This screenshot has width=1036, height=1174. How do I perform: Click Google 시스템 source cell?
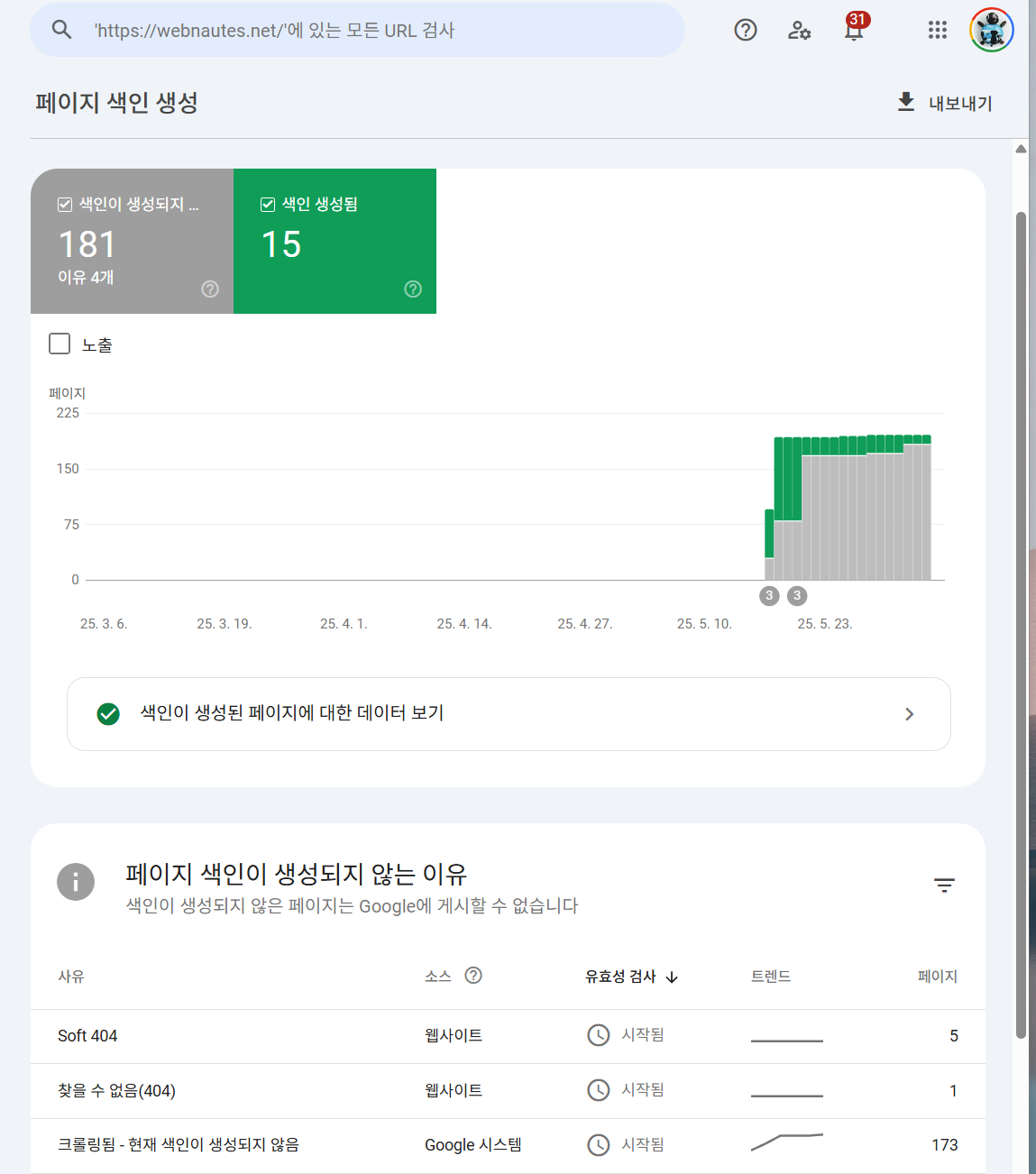pyautogui.click(x=473, y=1145)
